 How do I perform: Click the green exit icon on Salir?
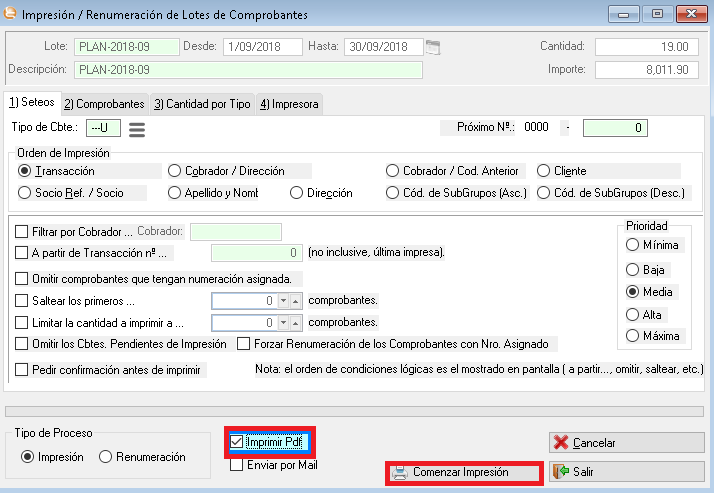pyautogui.click(x=561, y=471)
